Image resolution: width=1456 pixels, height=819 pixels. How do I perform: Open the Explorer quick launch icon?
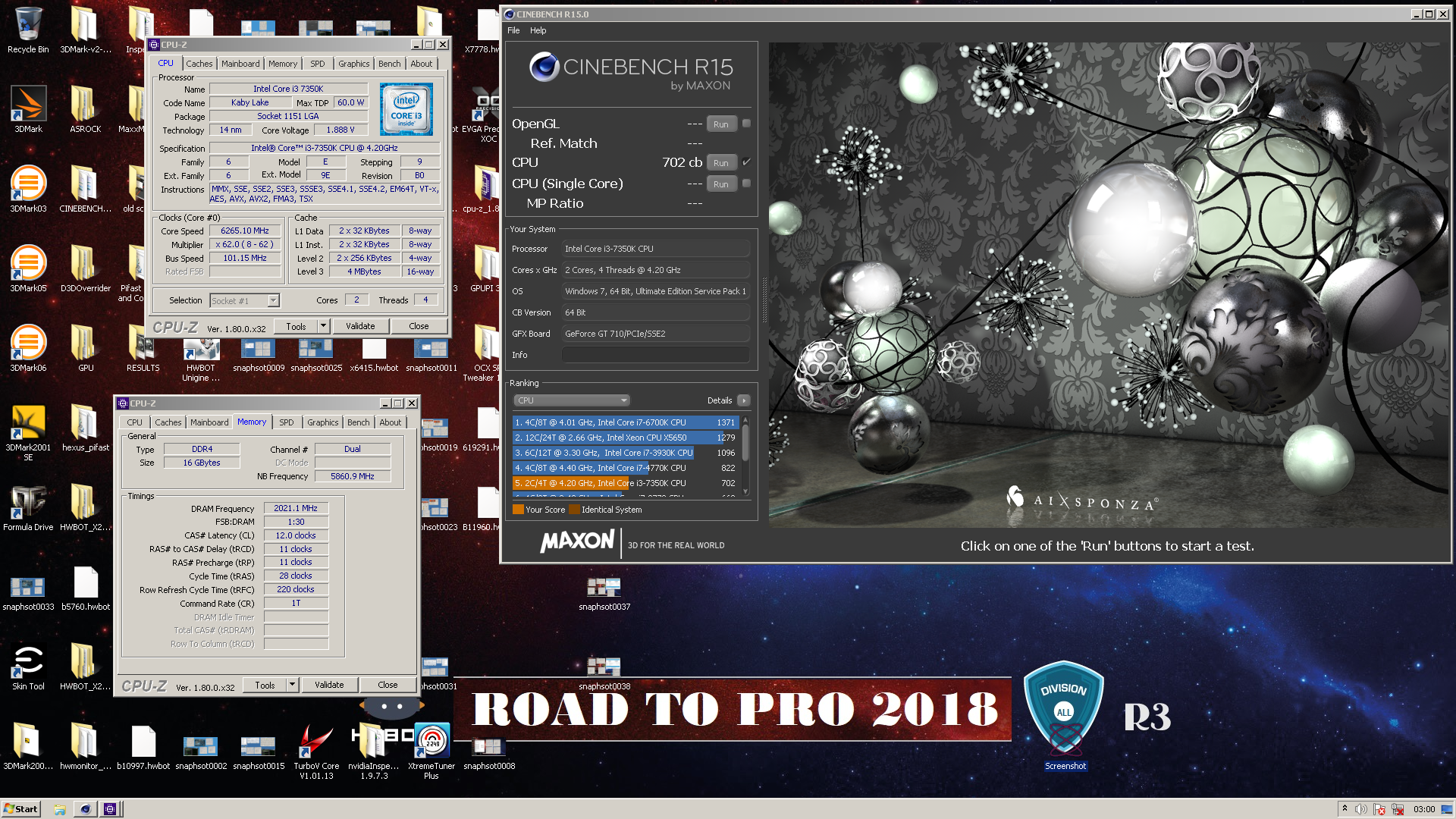[60, 809]
